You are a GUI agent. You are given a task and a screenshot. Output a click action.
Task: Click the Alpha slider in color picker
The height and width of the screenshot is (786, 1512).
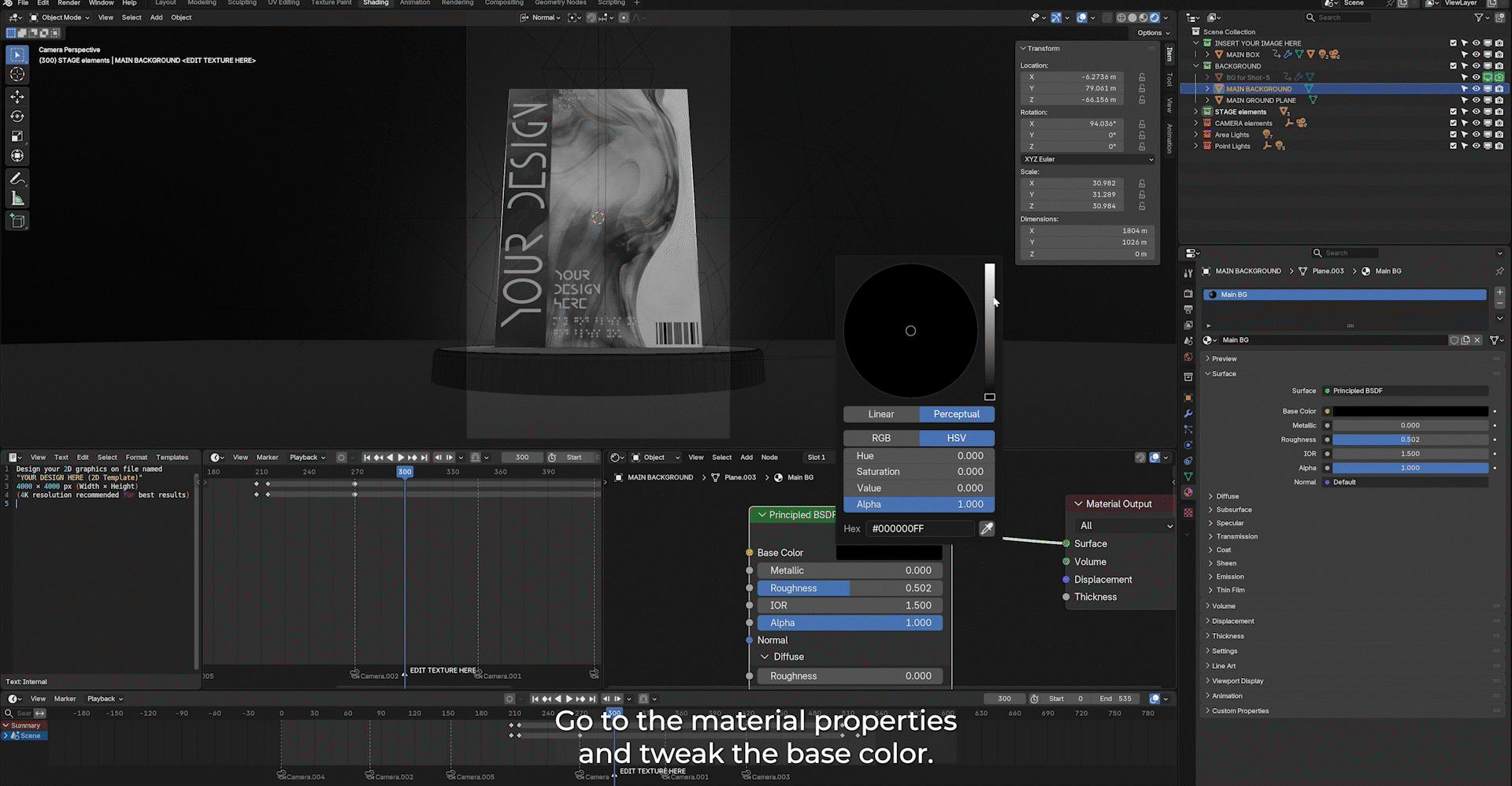click(919, 504)
